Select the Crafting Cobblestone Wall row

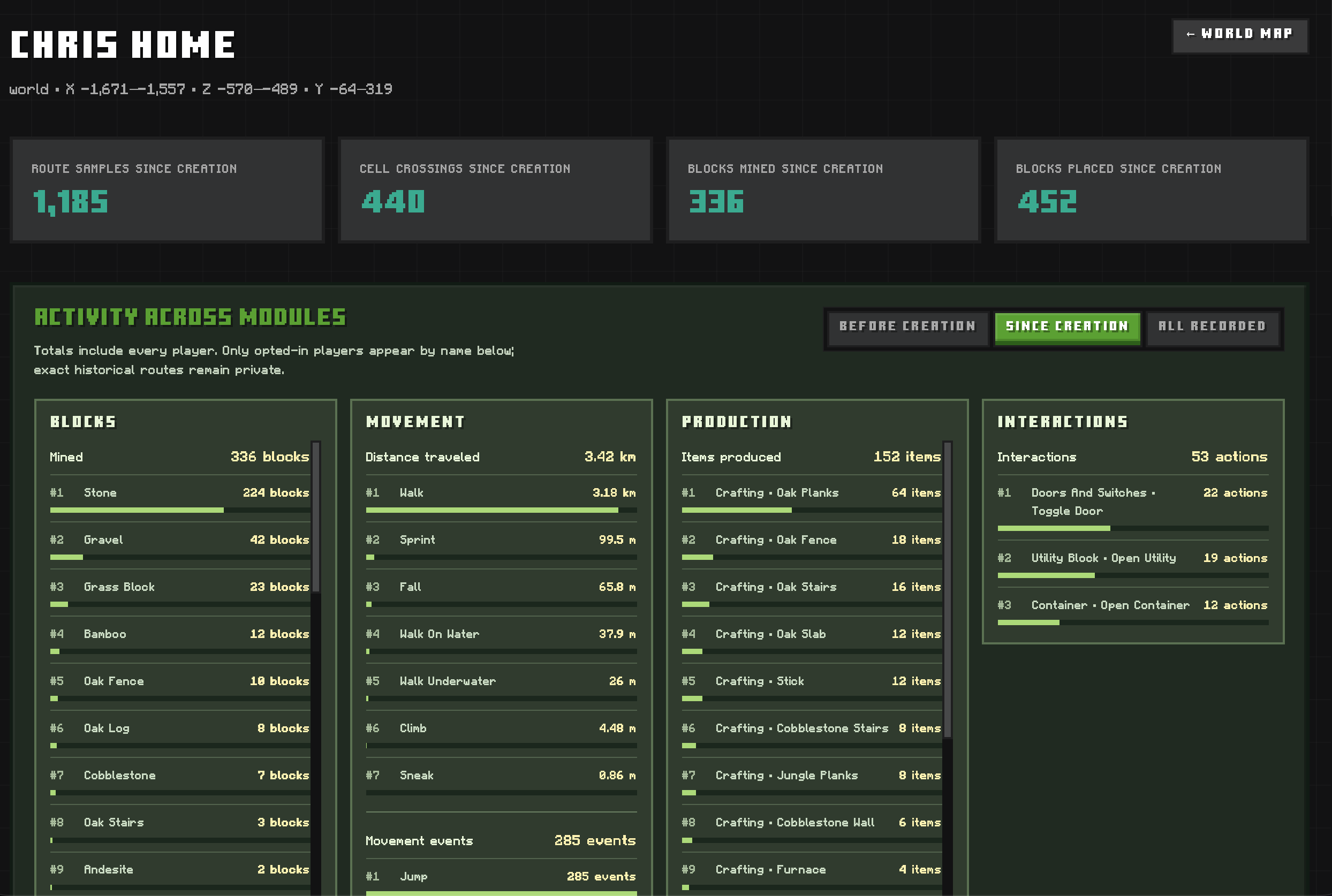point(812,829)
